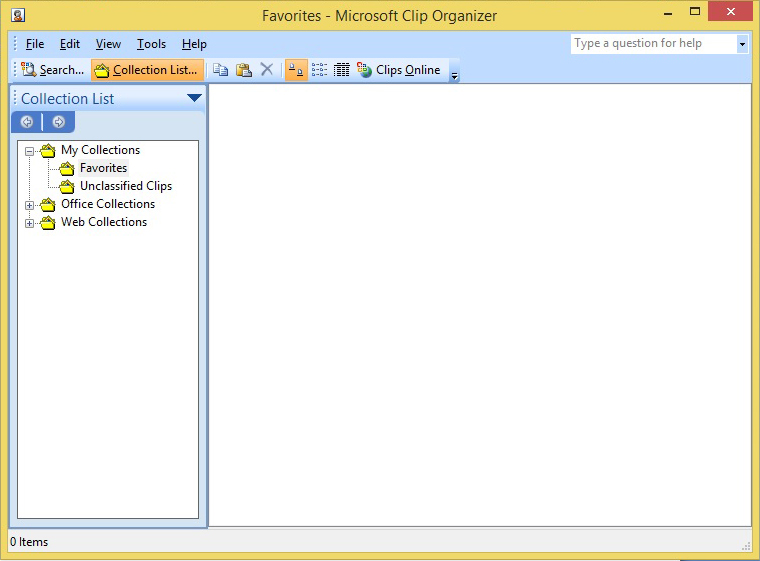This screenshot has width=760, height=561.
Task: Select the My Collections folder
Action: 100,150
